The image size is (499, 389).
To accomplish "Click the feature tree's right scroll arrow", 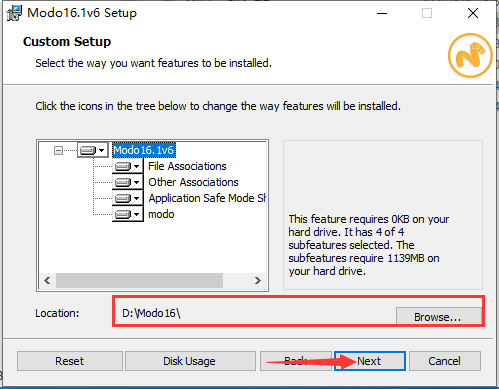I will click(x=258, y=280).
